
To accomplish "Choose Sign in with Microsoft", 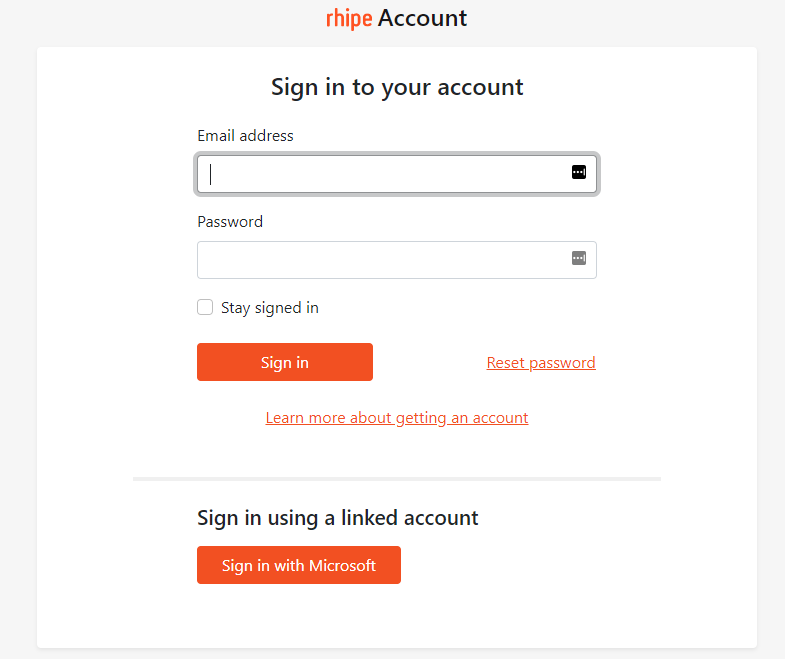I will (299, 565).
